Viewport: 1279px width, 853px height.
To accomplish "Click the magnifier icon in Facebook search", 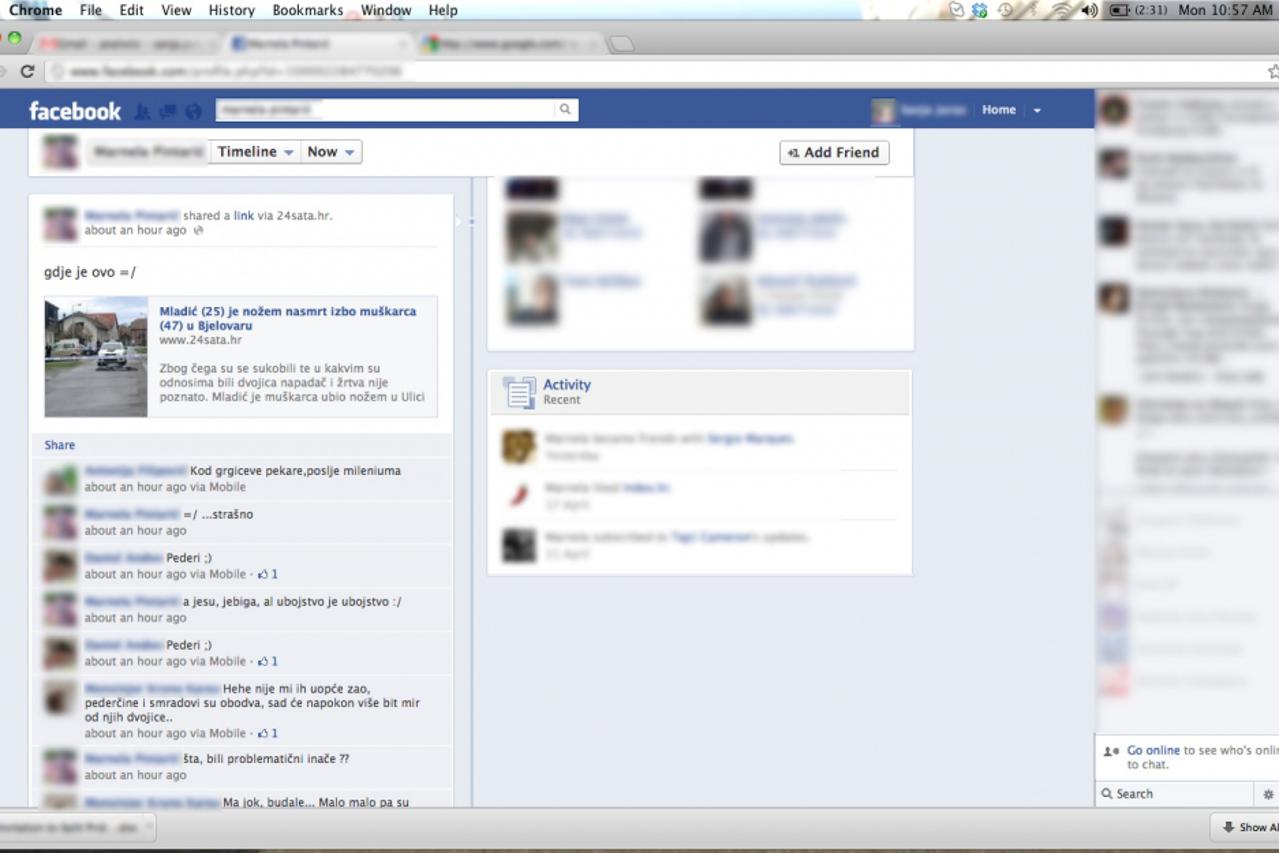I will [x=565, y=110].
